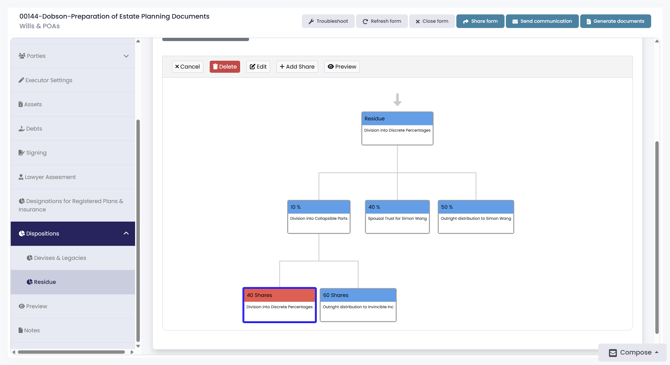The image size is (670, 365).
Task: Click the Assets document icon
Action: pyautogui.click(x=21, y=104)
